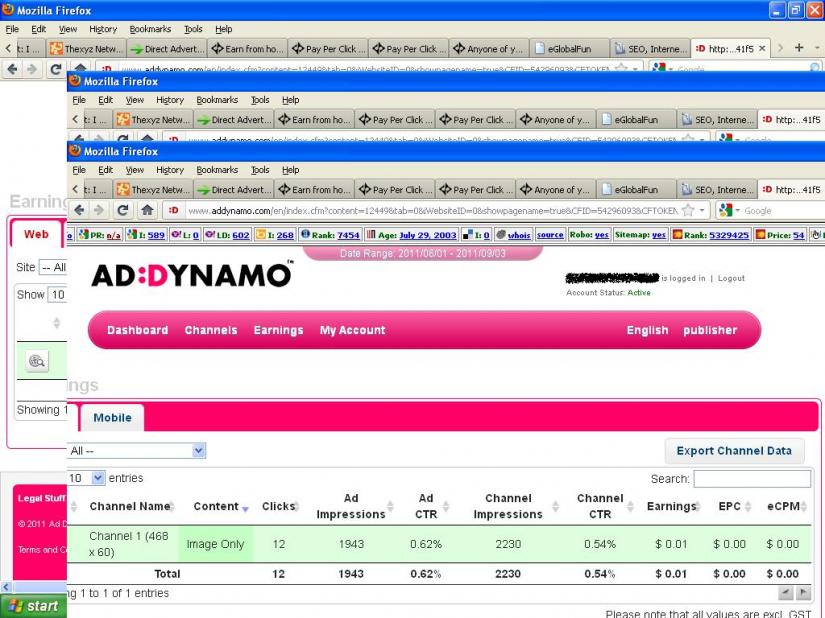This screenshot has width=825, height=618.
Task: Switch to eGlobalFun tab in front window
Action: [637, 189]
